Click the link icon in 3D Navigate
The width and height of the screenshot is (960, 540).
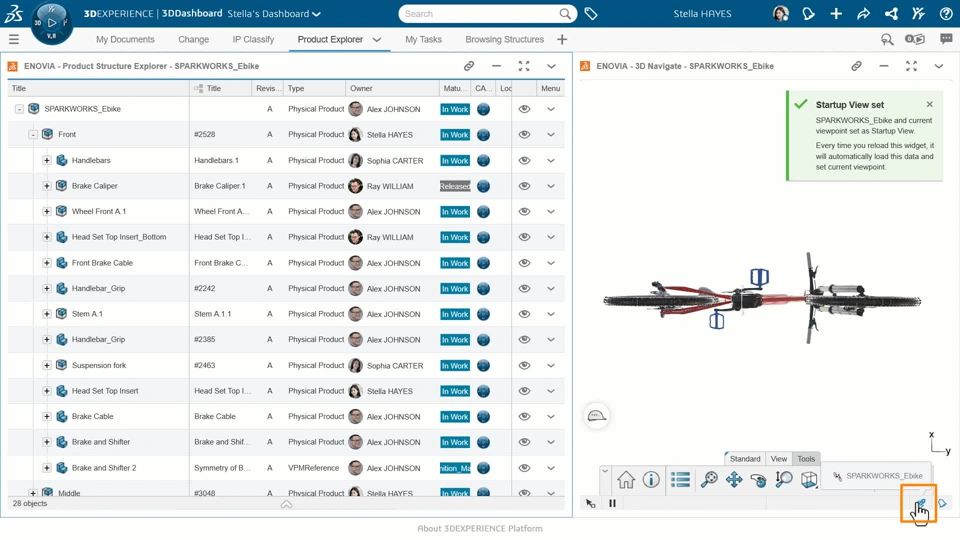tap(856, 66)
